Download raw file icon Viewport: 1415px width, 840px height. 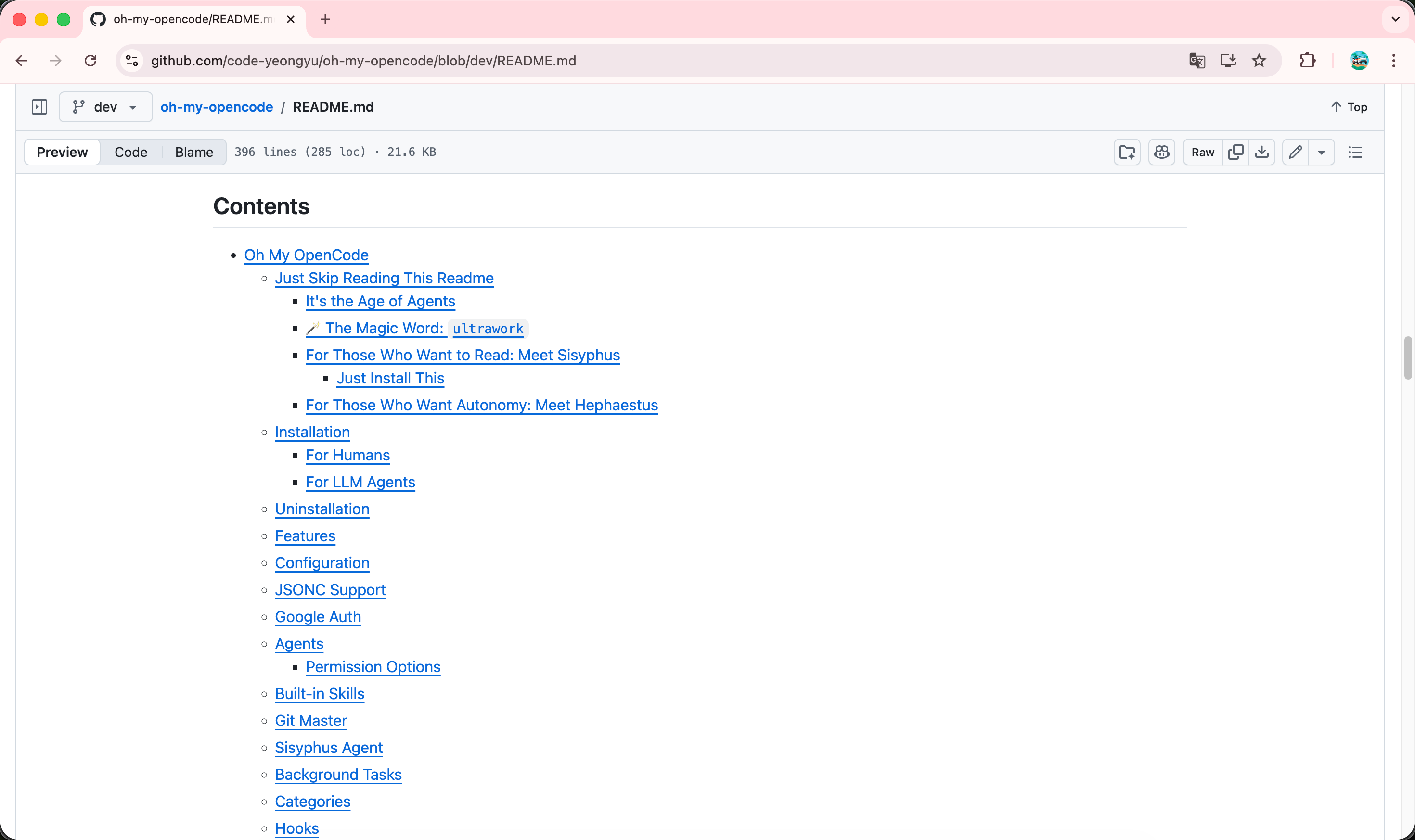click(x=1261, y=152)
